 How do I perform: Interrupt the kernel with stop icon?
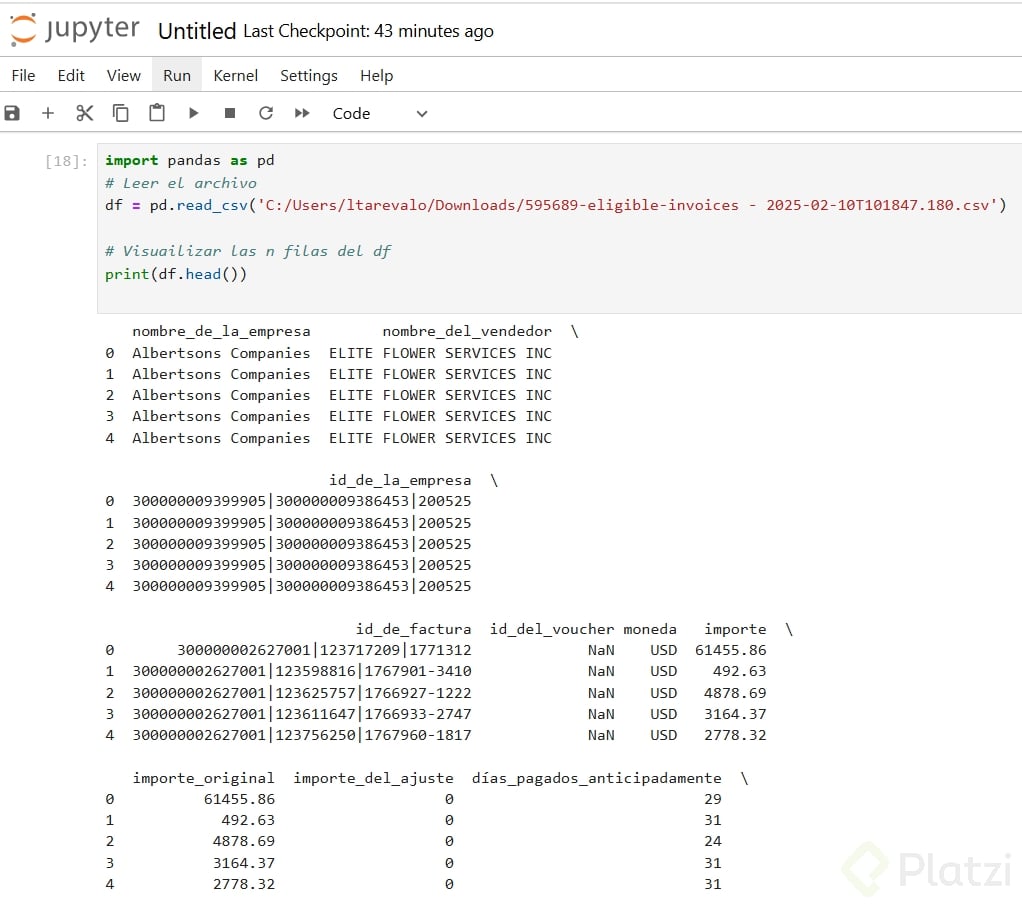(x=230, y=114)
